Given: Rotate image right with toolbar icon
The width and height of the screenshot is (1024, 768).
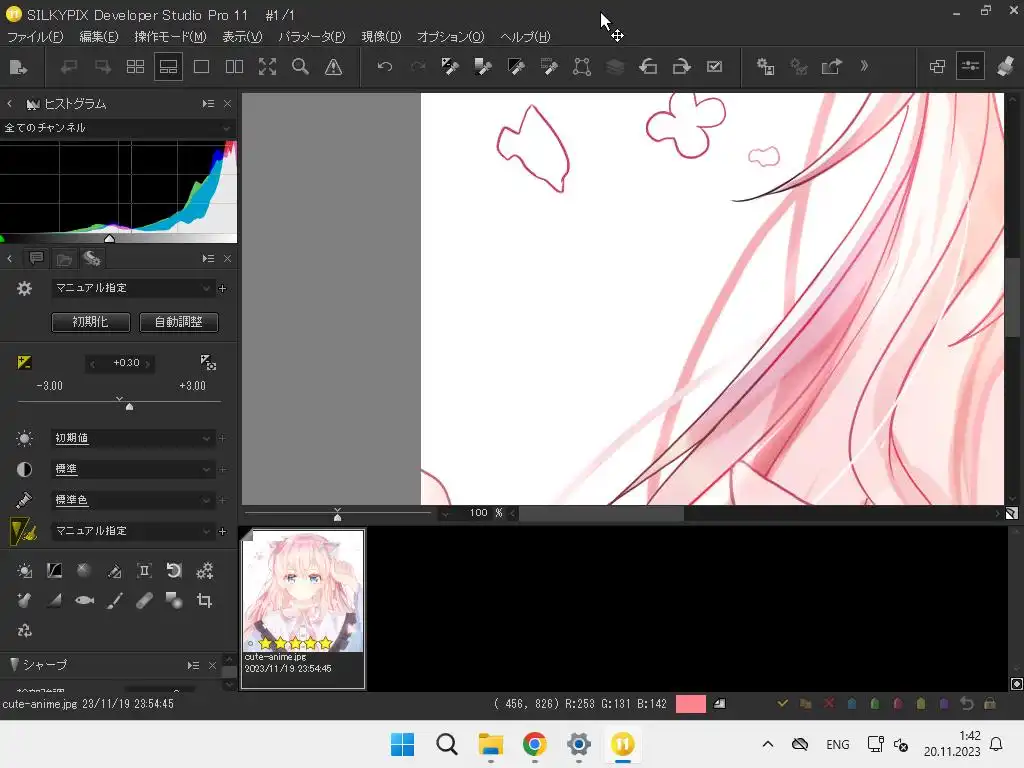Looking at the screenshot, I should coord(681,67).
